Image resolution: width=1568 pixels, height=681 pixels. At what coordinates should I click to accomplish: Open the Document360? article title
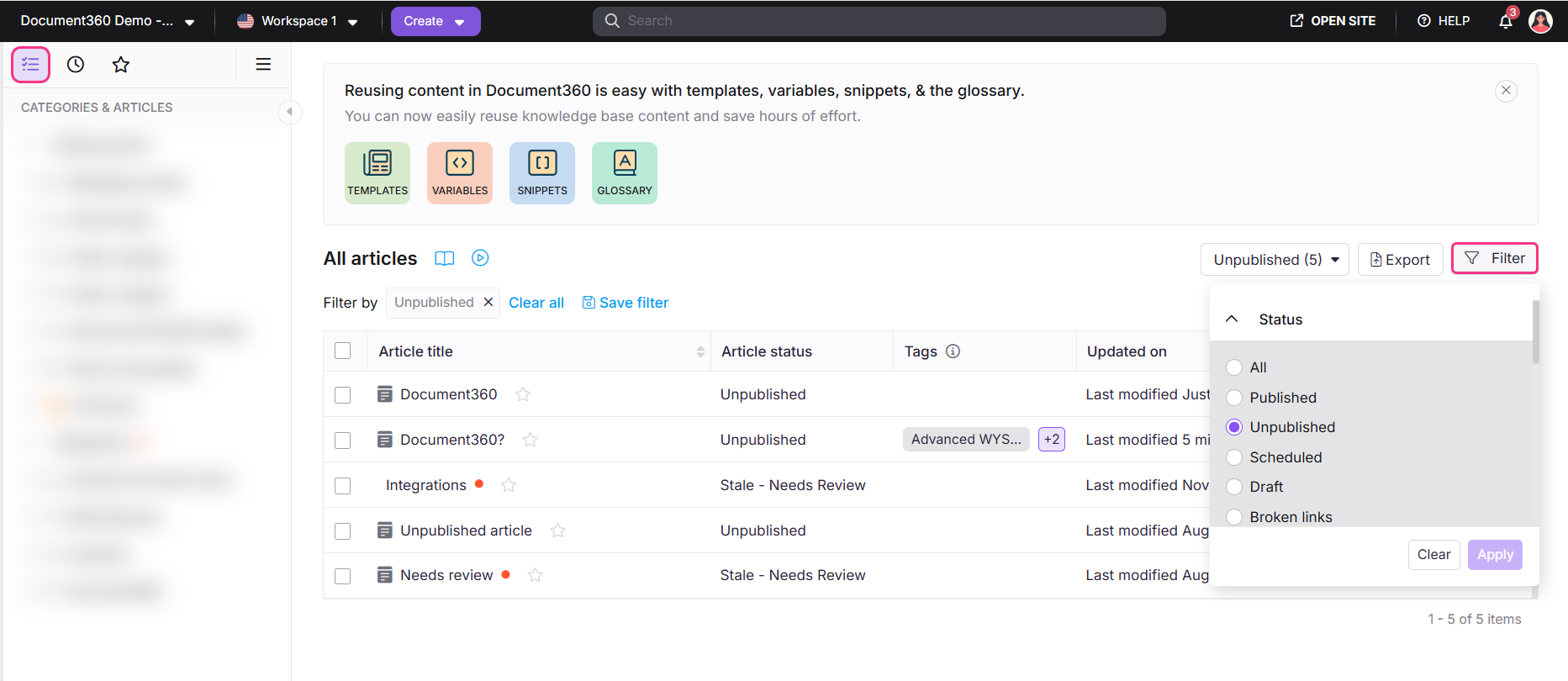click(452, 440)
